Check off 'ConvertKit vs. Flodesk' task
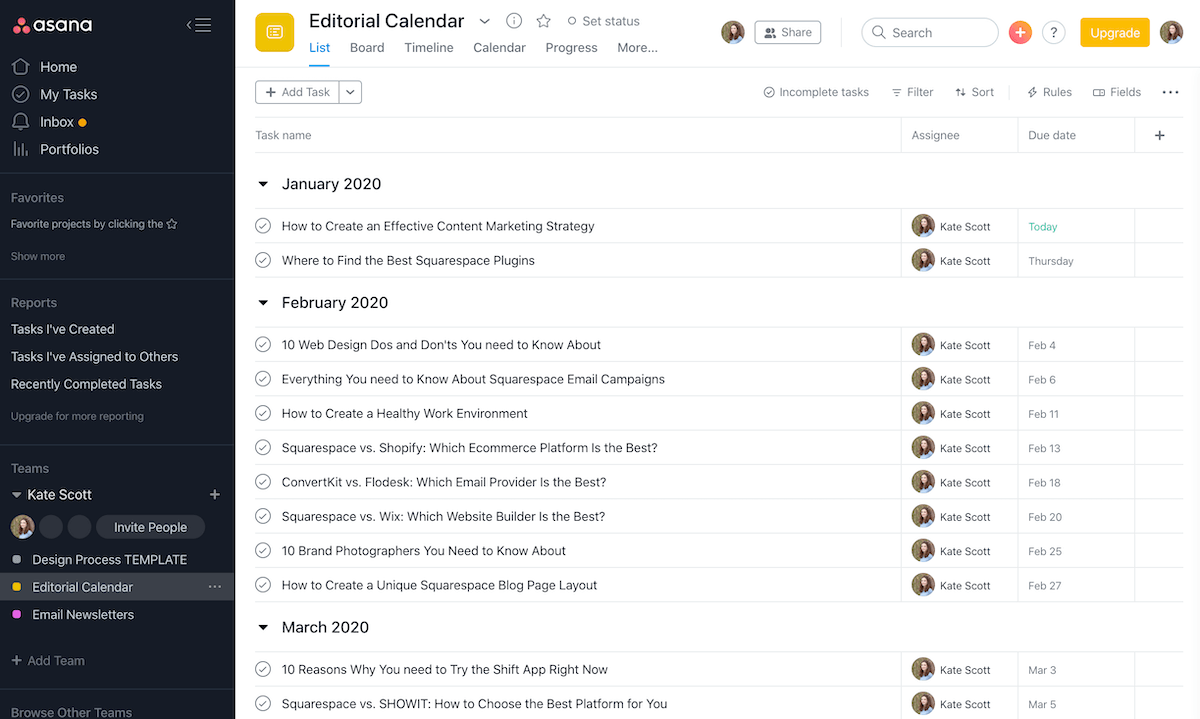The image size is (1200, 719). click(263, 482)
